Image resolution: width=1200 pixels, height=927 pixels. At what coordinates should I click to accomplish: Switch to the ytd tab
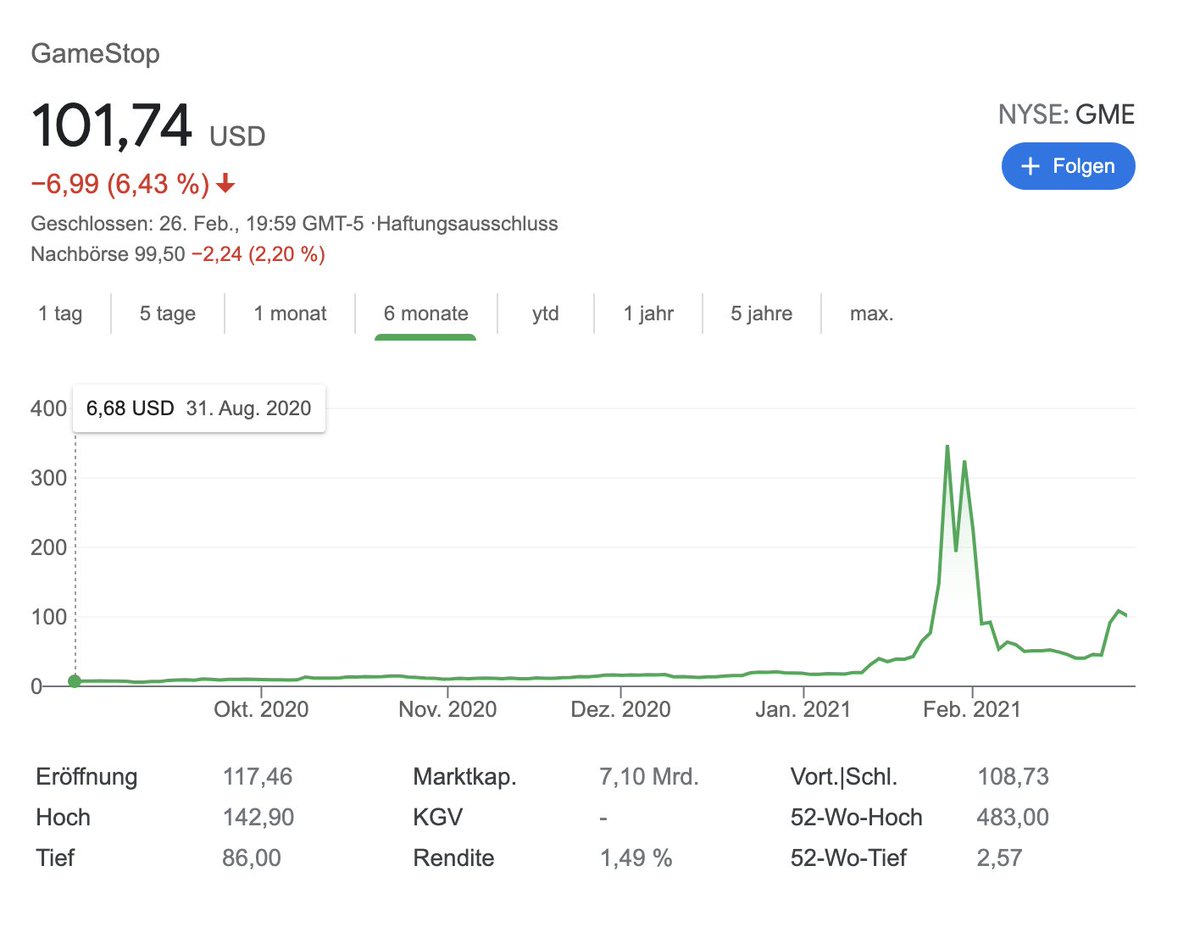tap(545, 313)
